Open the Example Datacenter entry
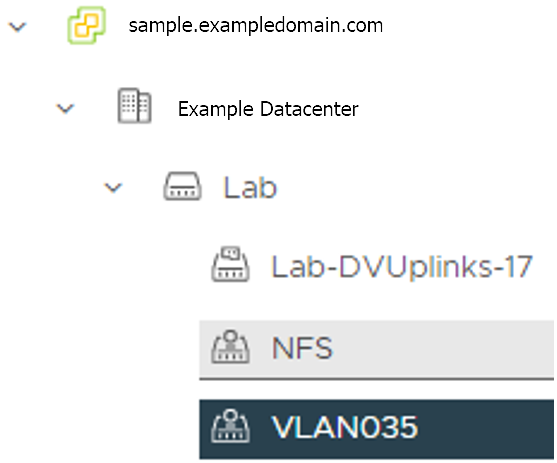The width and height of the screenshot is (557, 463). tap(268, 109)
